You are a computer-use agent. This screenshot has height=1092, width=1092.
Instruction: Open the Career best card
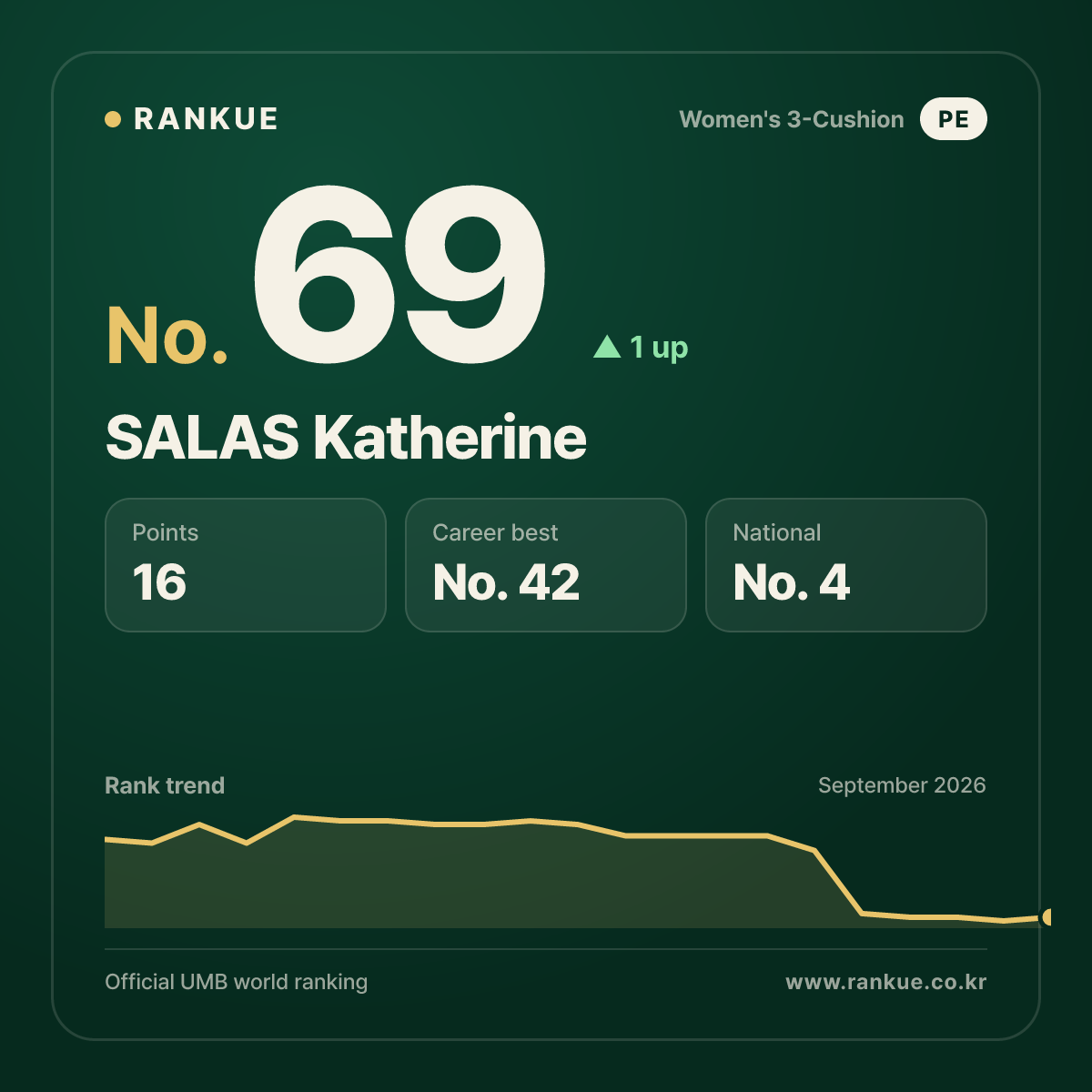546,565
